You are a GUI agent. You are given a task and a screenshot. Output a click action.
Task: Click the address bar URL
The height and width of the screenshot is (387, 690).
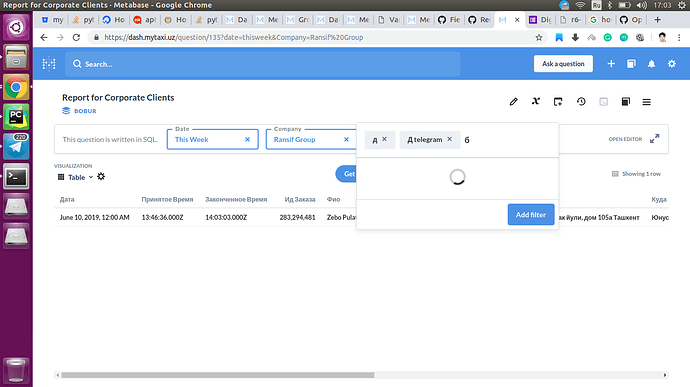point(234,37)
